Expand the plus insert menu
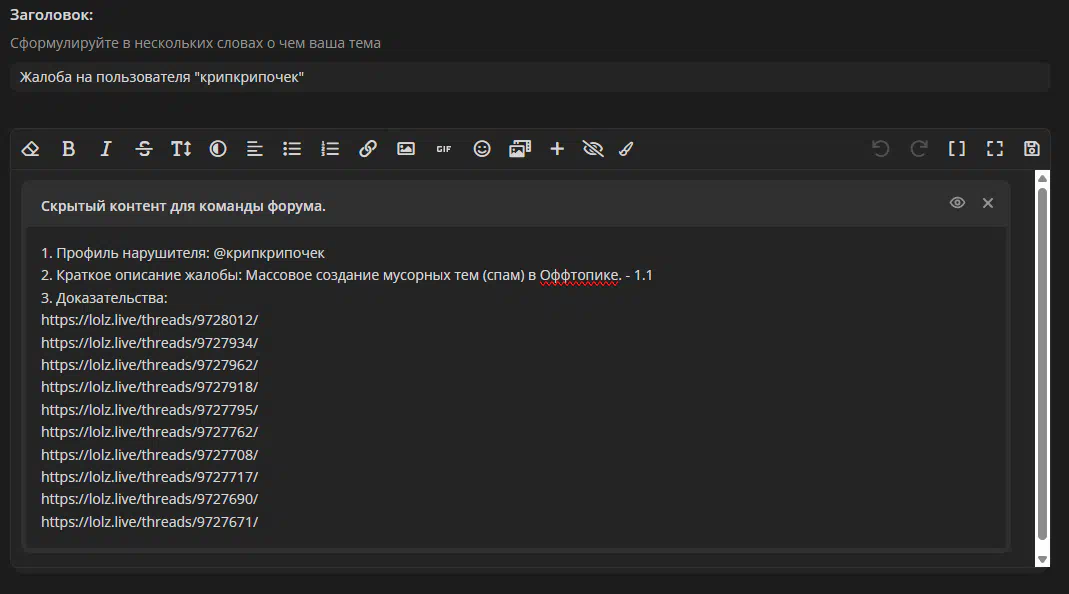The width and height of the screenshot is (1069, 594). pyautogui.click(x=557, y=149)
